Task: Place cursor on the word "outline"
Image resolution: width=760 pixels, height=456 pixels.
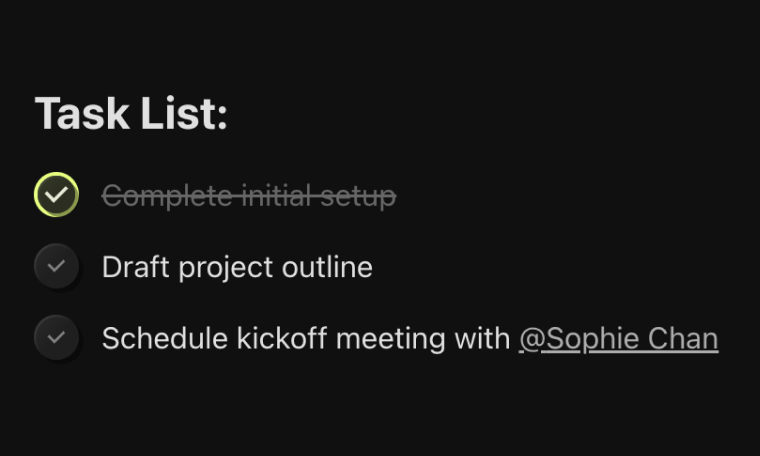Action: [x=326, y=267]
